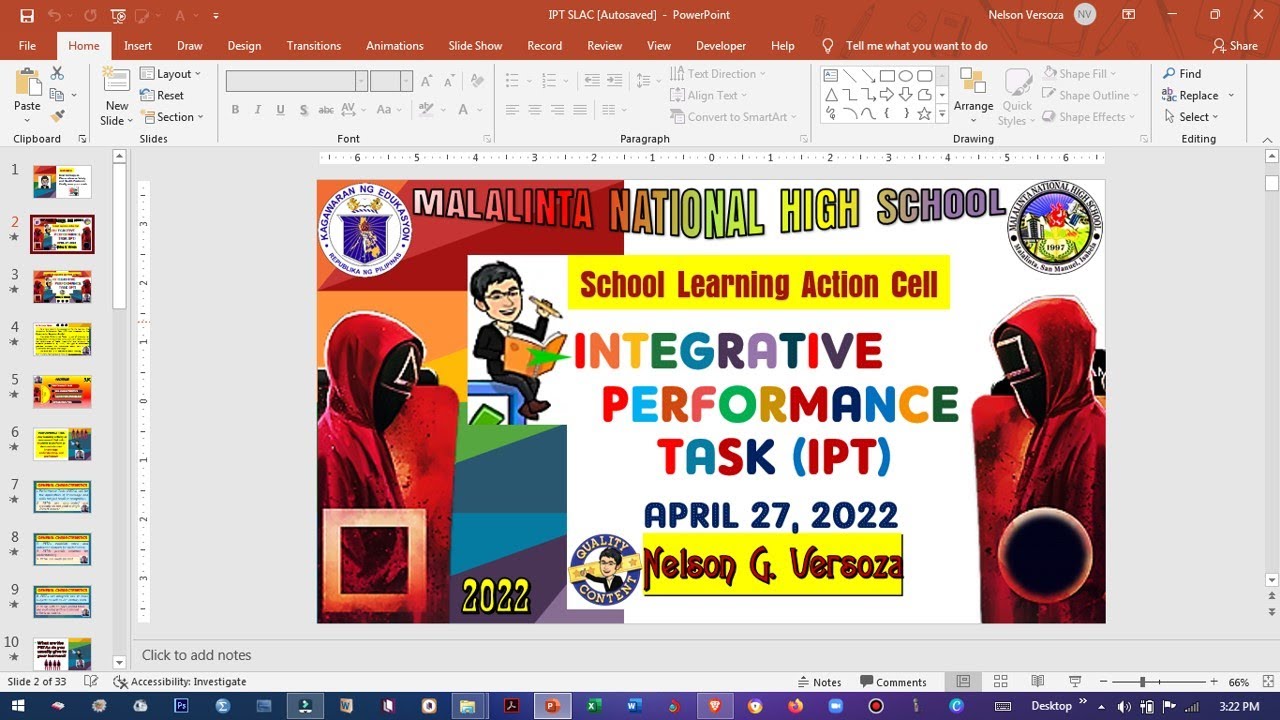Open Customize Quick Access Toolbar dropdown
Screen dimensions: 1280x720
pos(216,15)
